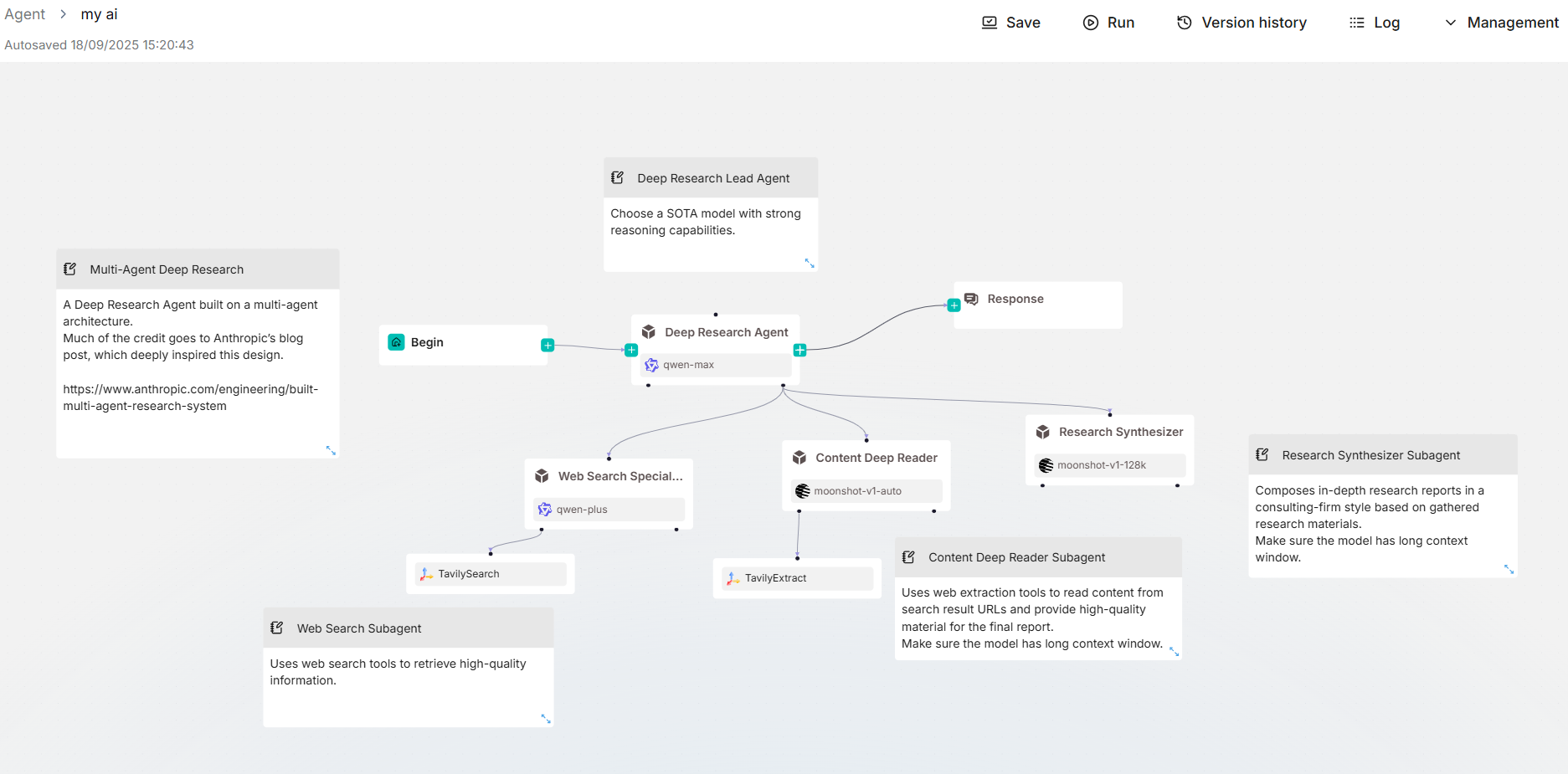The width and height of the screenshot is (1568, 774).
Task: Click resize handle of Research Synthesizer Subagent note
Action: tap(1509, 569)
